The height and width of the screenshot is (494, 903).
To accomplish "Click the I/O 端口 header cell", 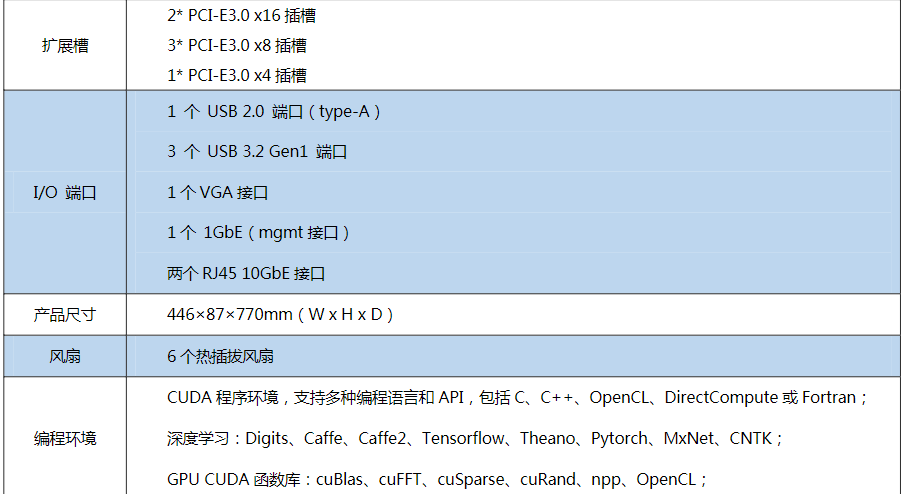I will pos(65,193).
